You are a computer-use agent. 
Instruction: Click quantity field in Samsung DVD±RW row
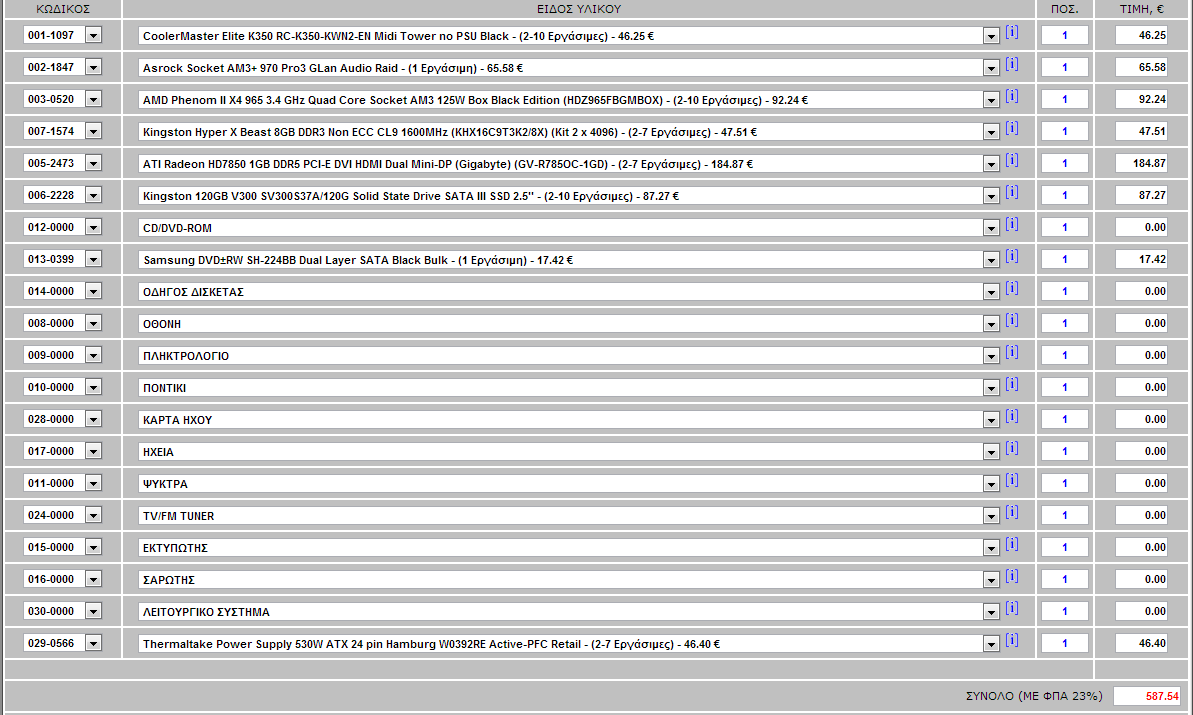coord(1064,259)
